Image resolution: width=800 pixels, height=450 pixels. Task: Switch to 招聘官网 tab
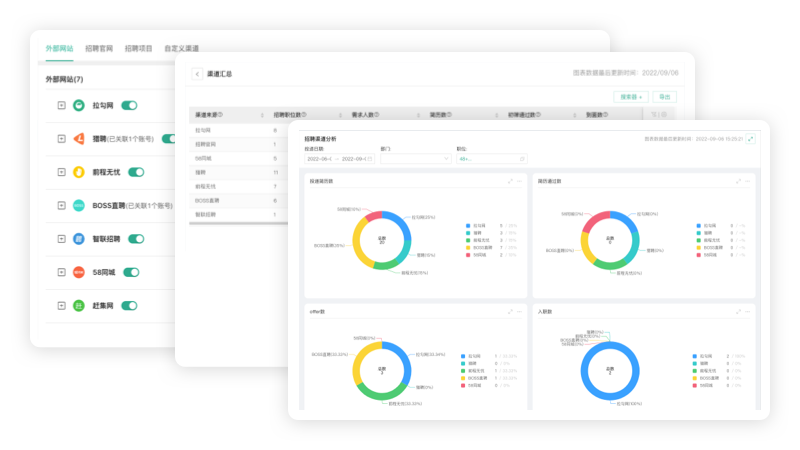(99, 48)
